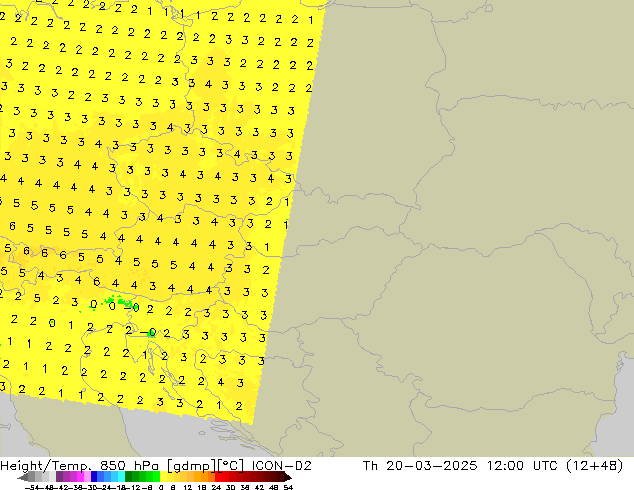
Task: Select the dark purple legend swatch
Action: point(59,477)
